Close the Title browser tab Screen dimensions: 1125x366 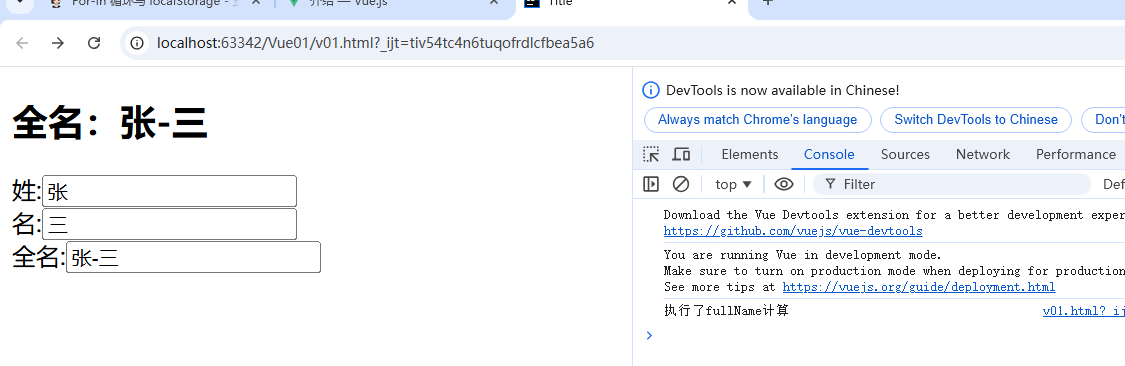(x=732, y=3)
